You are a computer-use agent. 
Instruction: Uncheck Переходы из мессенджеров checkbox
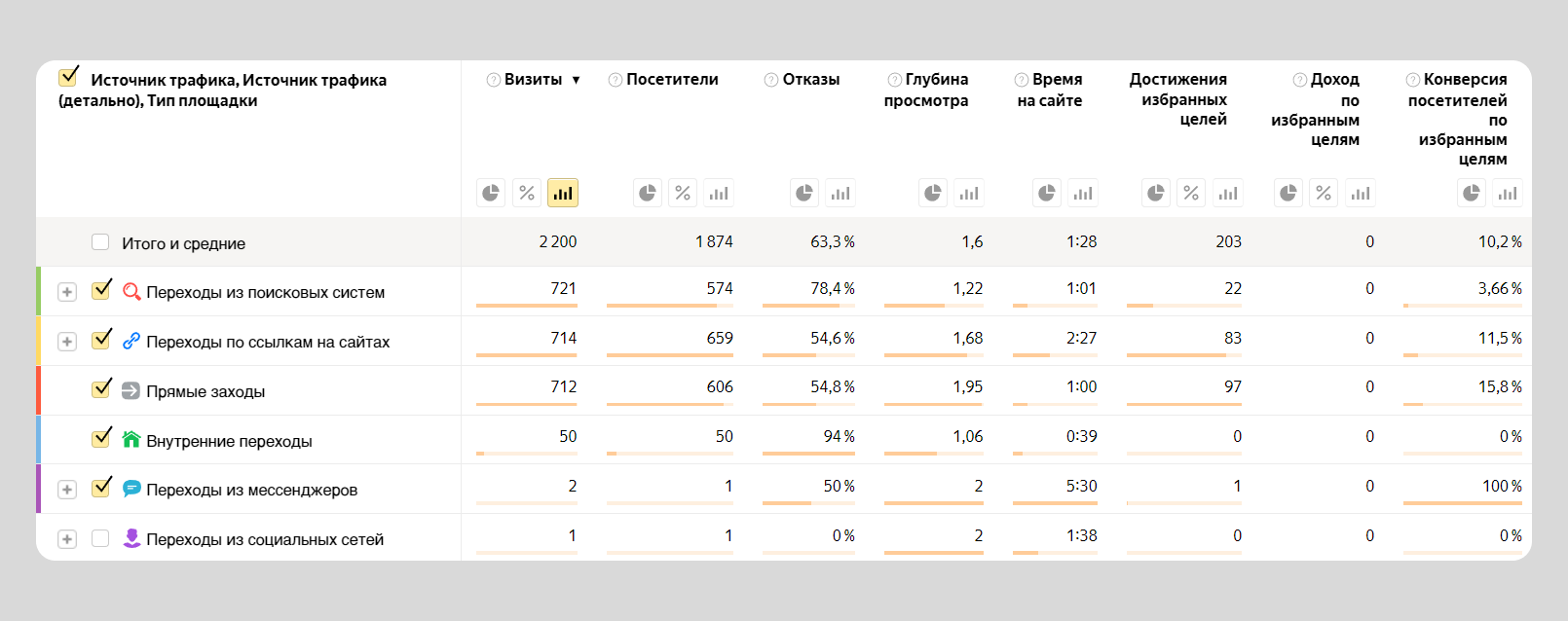click(101, 488)
